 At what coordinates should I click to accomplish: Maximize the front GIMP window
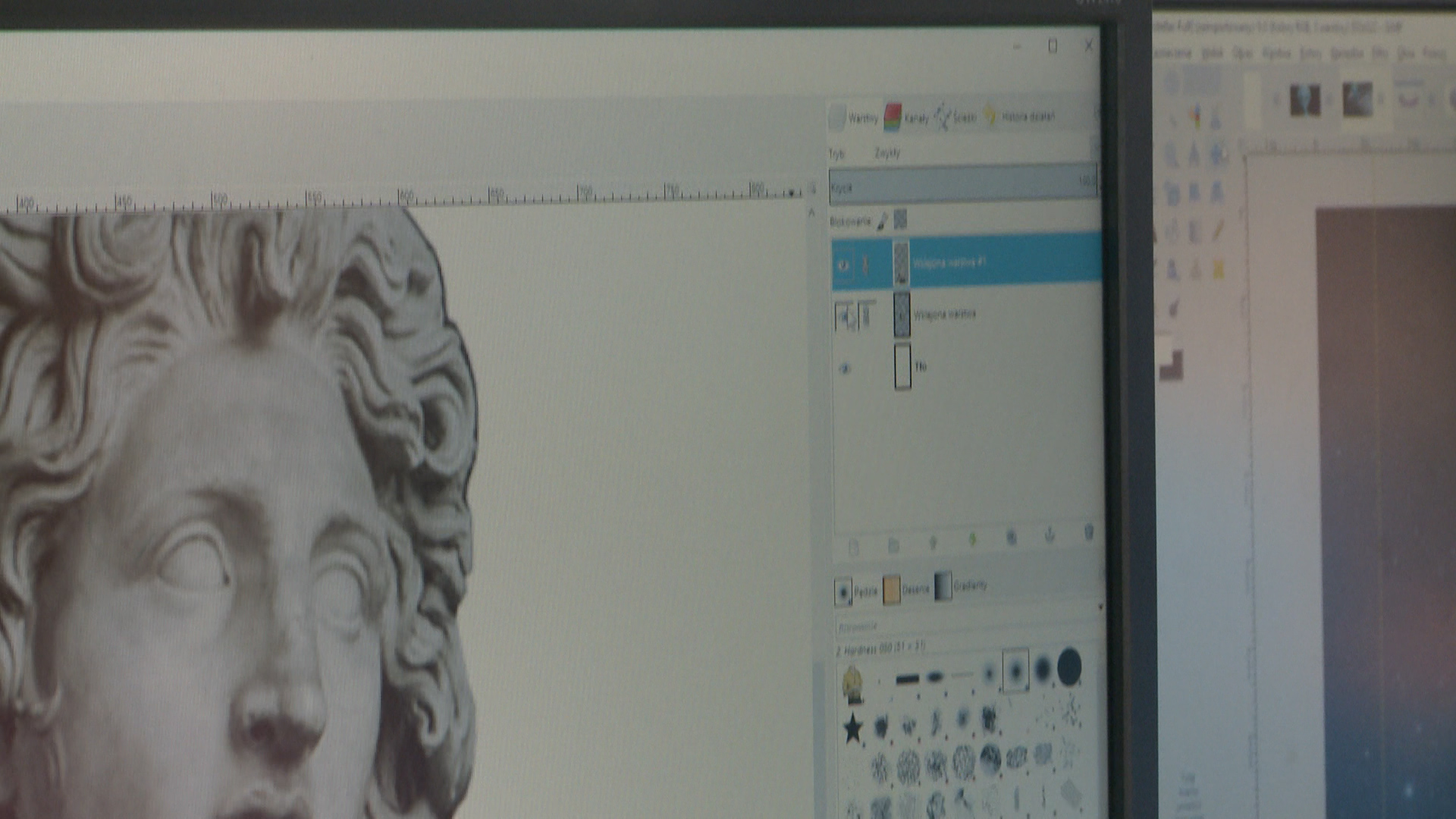[x=1053, y=46]
